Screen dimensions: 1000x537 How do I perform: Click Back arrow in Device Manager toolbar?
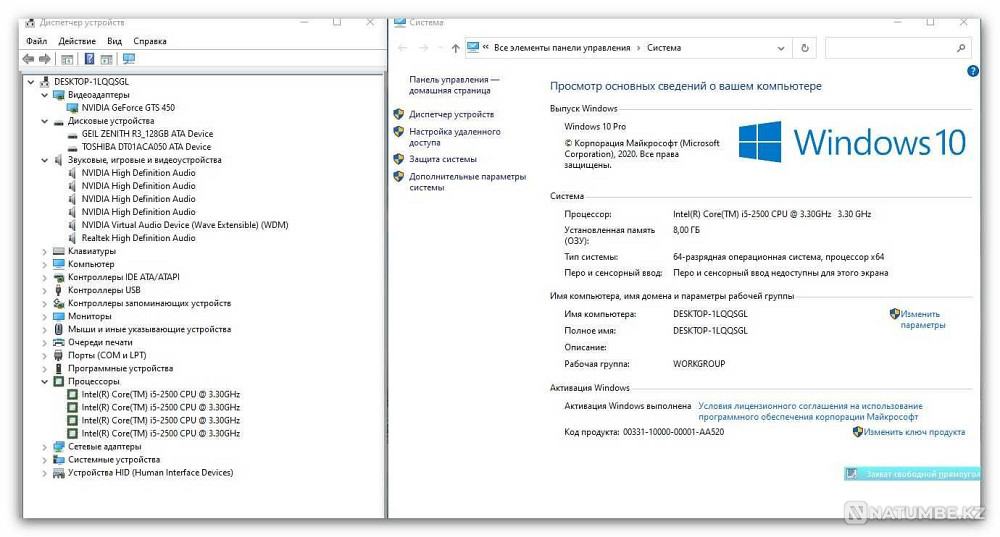28,59
